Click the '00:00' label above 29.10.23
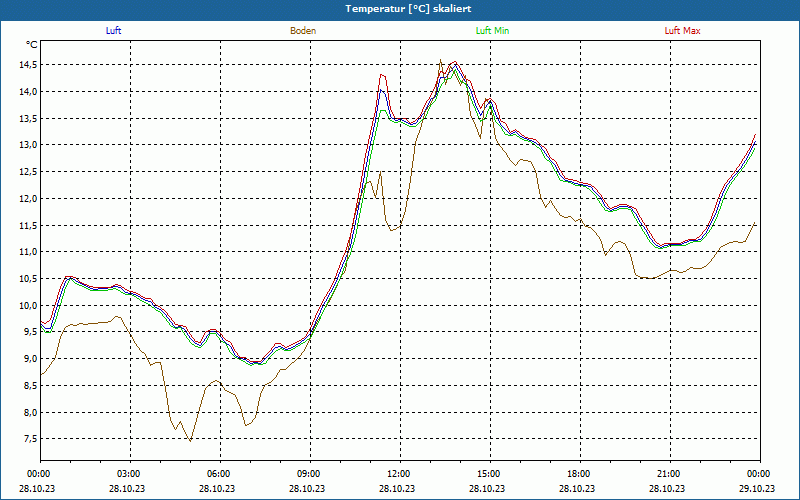 point(759,474)
